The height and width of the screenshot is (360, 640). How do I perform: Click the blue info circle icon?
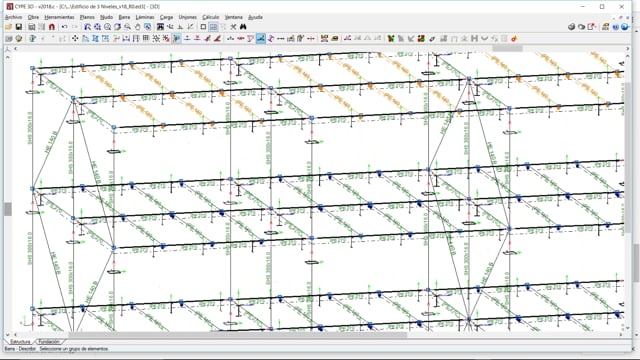point(615,27)
